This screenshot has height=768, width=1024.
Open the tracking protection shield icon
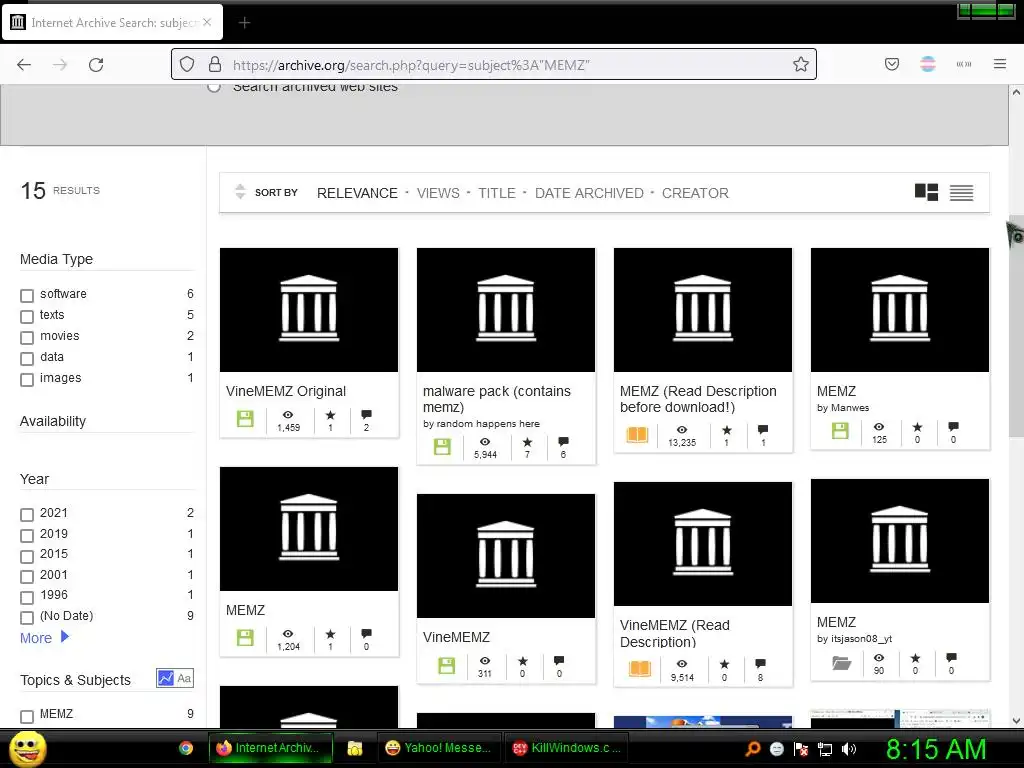click(x=187, y=65)
